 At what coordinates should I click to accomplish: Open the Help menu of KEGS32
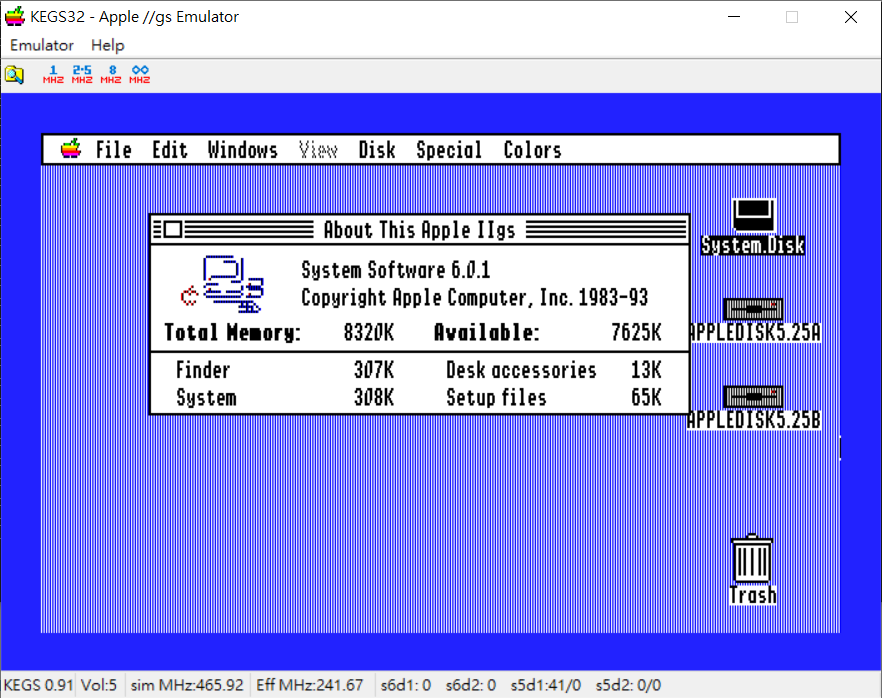point(107,45)
